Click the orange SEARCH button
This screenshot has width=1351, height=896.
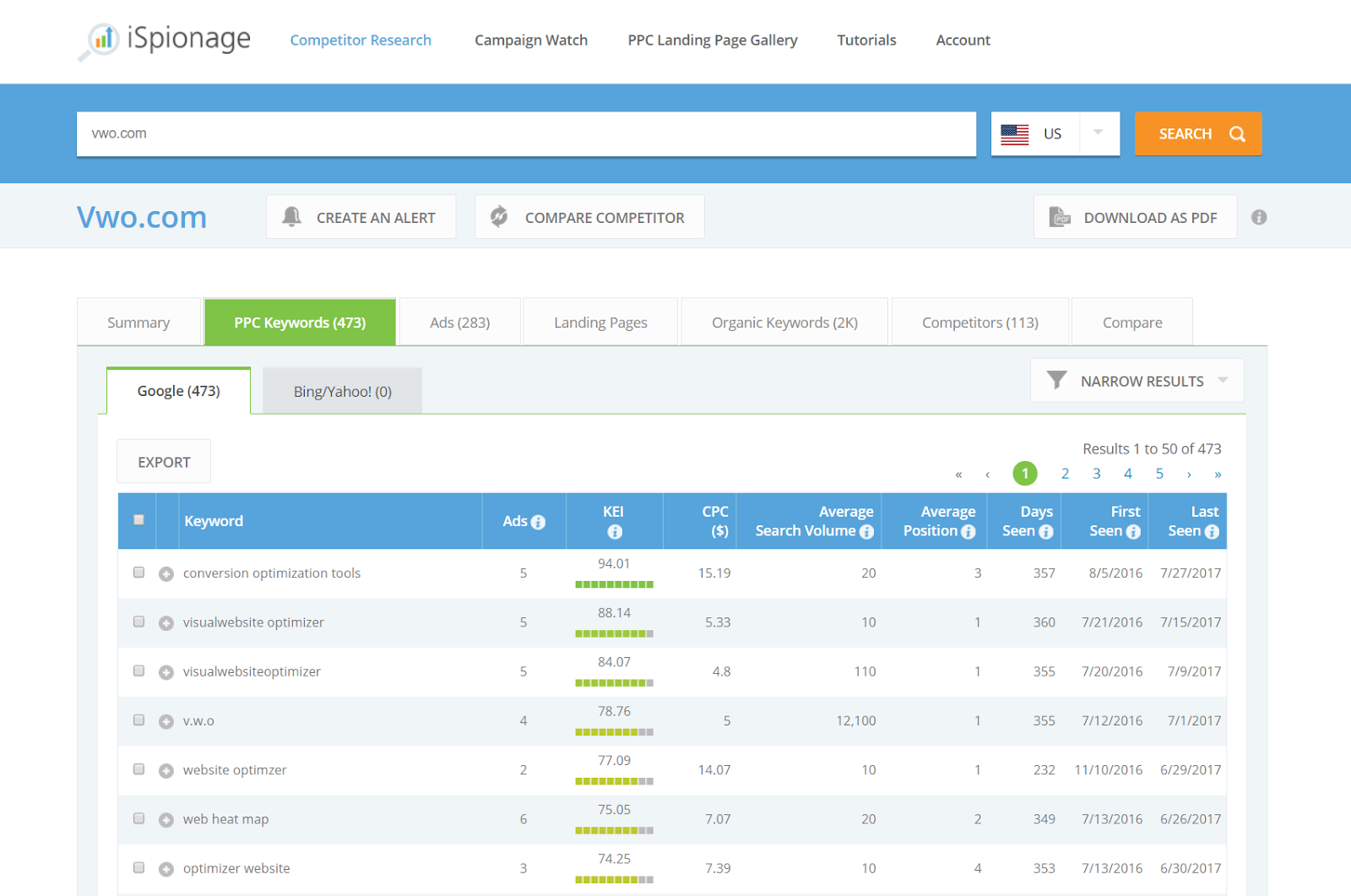1198,133
